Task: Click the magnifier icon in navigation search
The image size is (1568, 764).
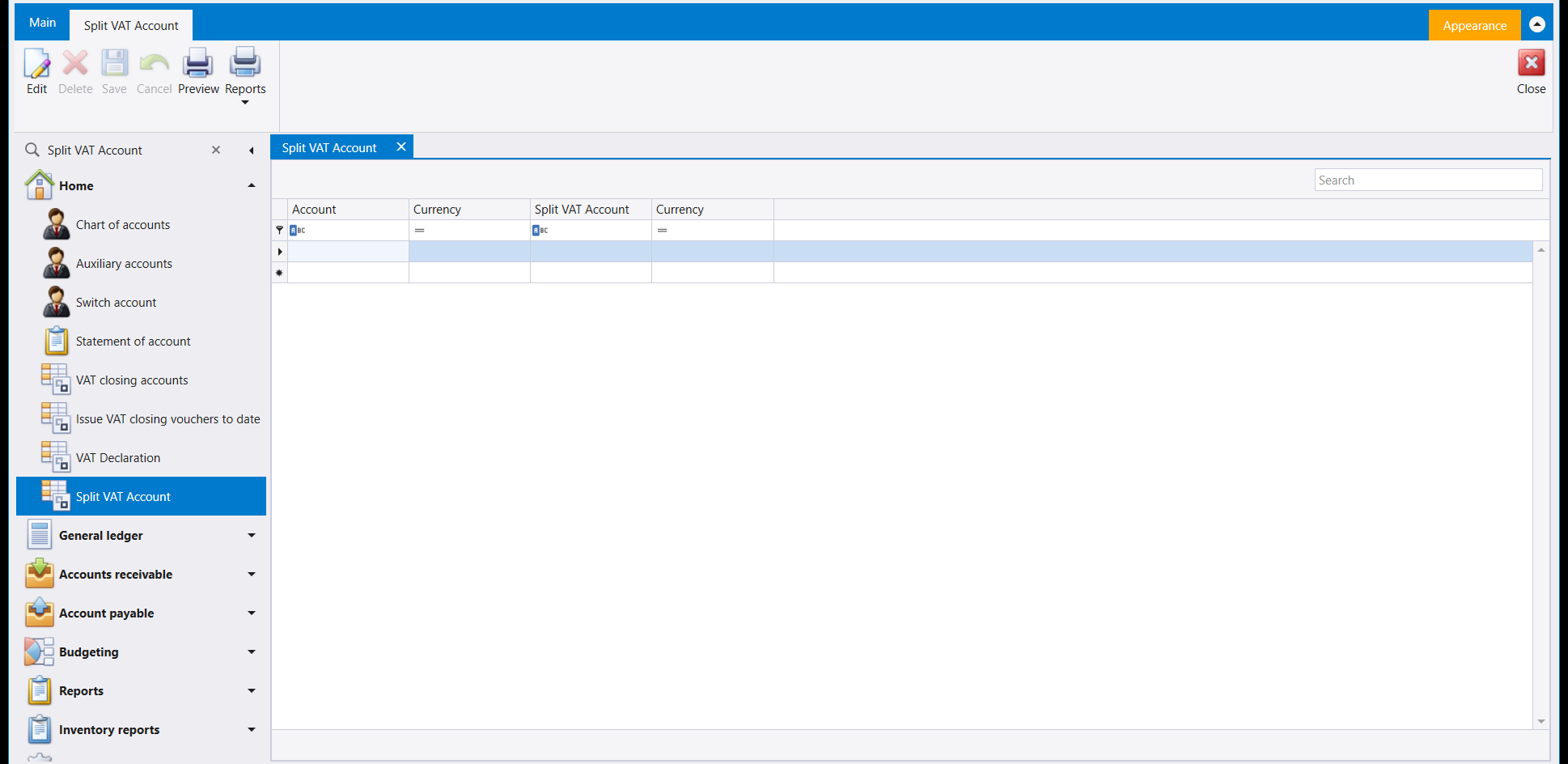Action: click(32, 150)
